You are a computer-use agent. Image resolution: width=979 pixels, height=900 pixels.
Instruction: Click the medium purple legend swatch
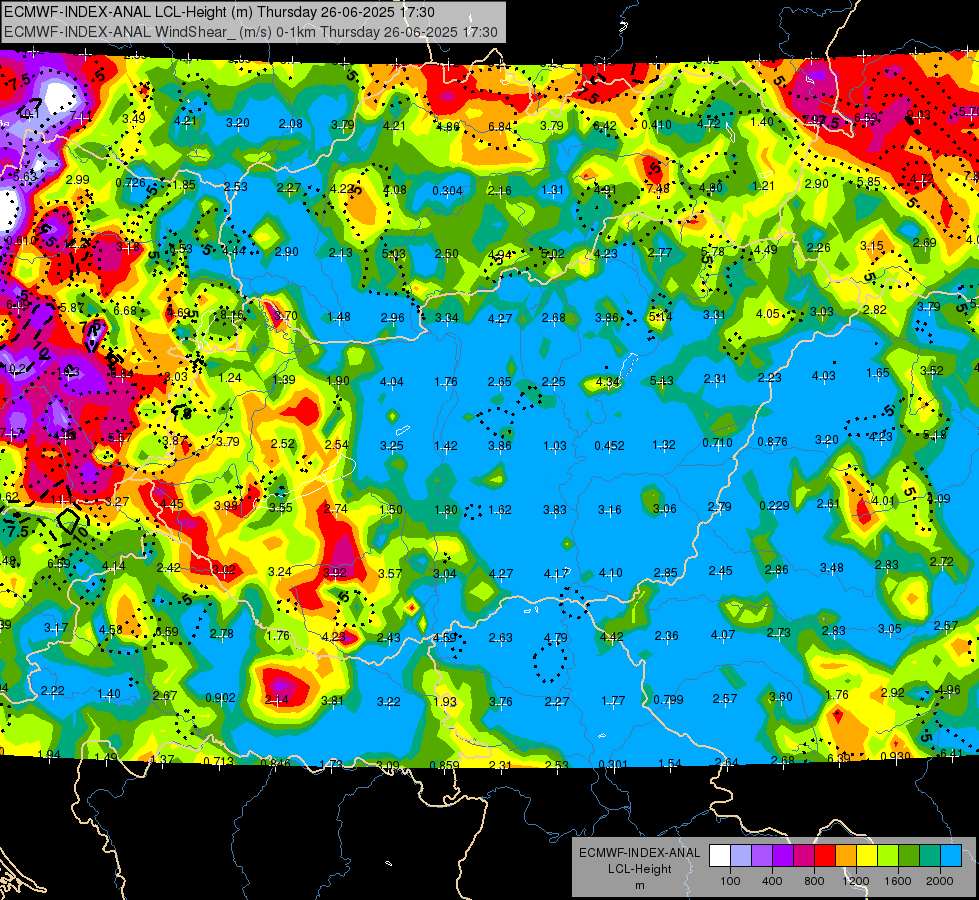point(762,856)
